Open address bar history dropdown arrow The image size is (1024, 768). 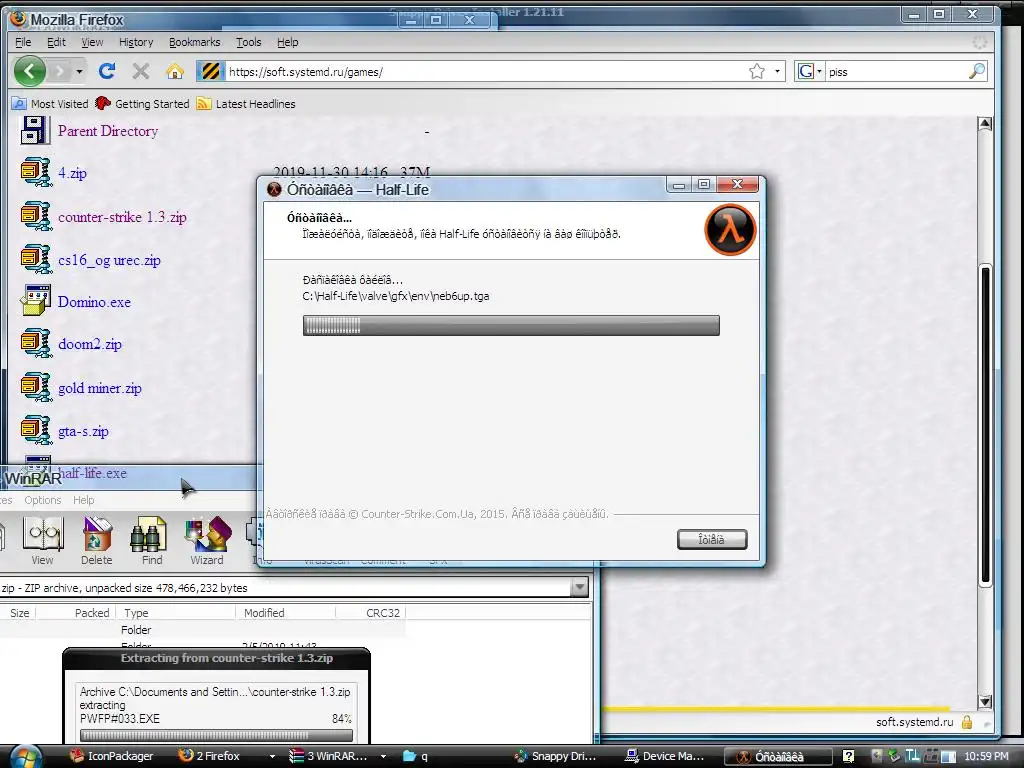[777, 71]
